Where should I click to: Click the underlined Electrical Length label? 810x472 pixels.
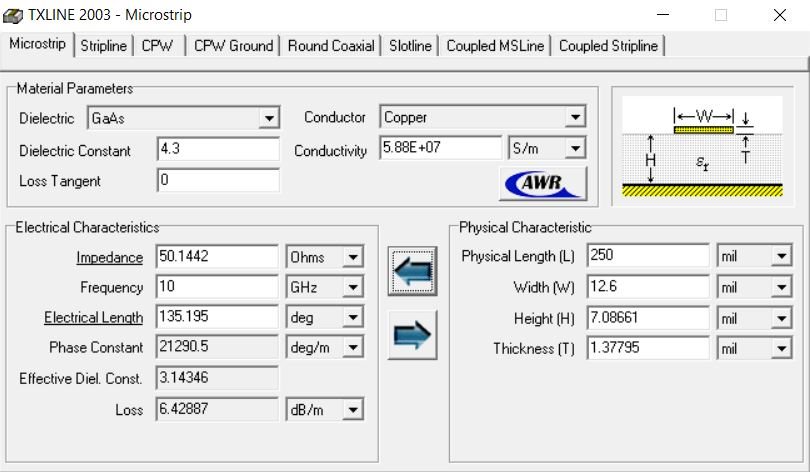(x=94, y=318)
